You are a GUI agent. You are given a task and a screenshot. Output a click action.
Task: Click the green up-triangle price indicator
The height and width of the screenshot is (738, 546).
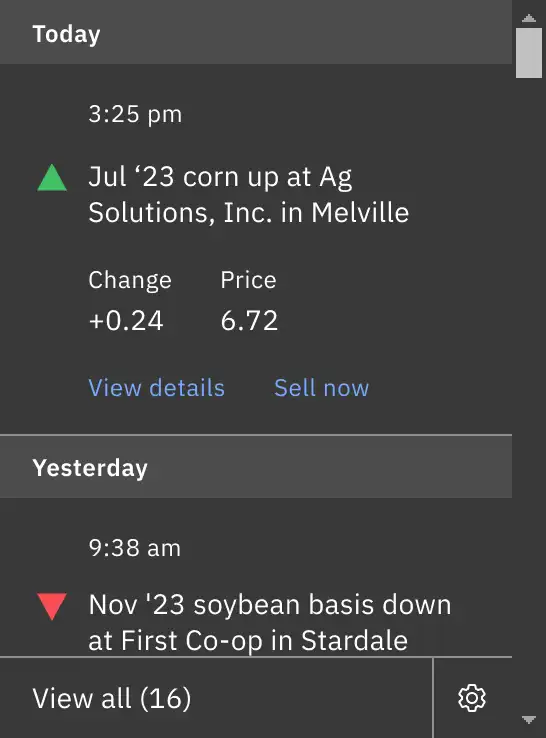tap(52, 177)
